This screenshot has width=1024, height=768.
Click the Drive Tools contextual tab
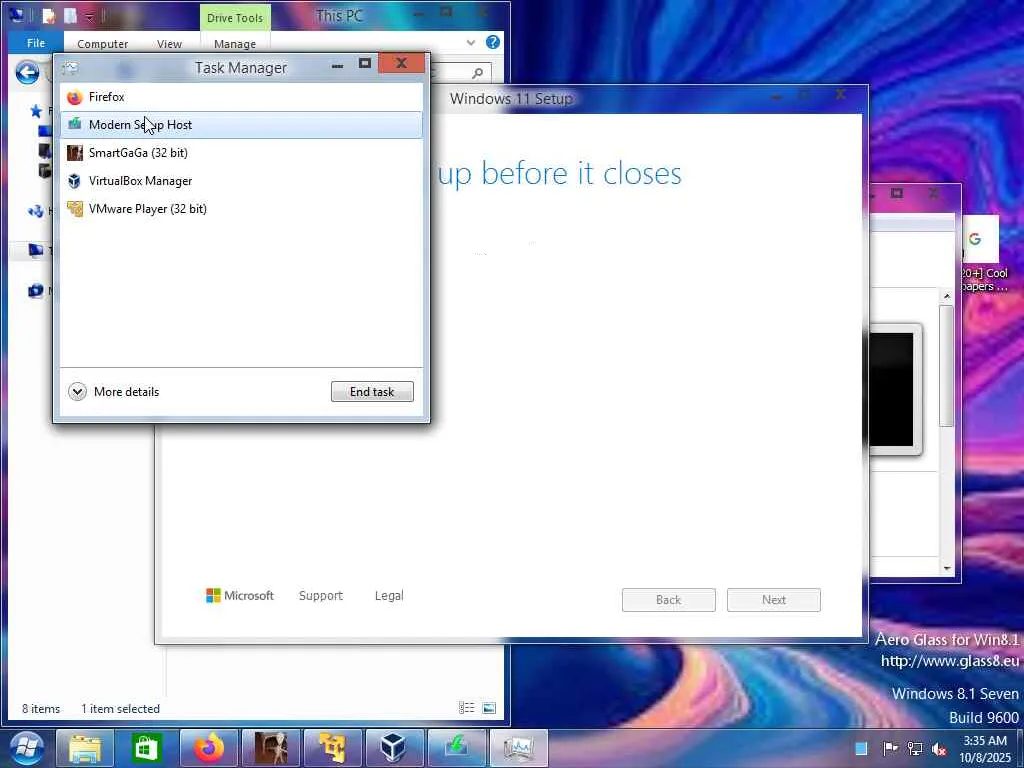[235, 18]
